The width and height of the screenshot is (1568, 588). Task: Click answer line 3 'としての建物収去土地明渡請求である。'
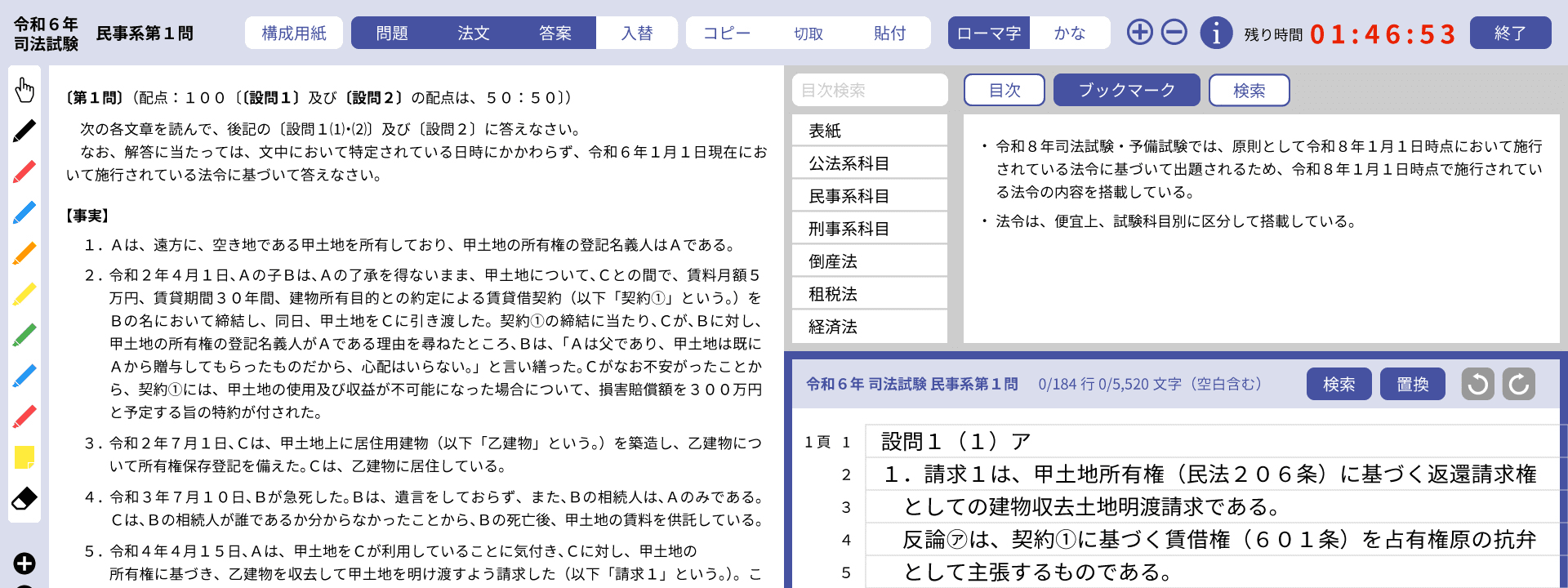click(1212, 506)
